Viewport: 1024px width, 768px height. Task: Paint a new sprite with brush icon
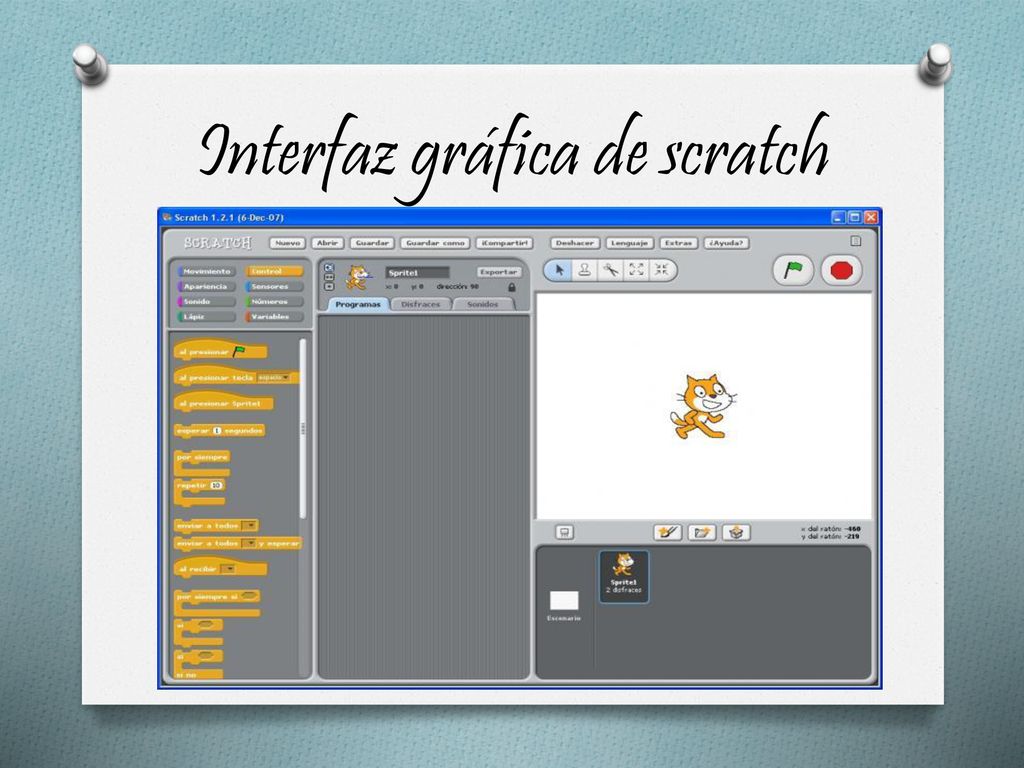[667, 532]
